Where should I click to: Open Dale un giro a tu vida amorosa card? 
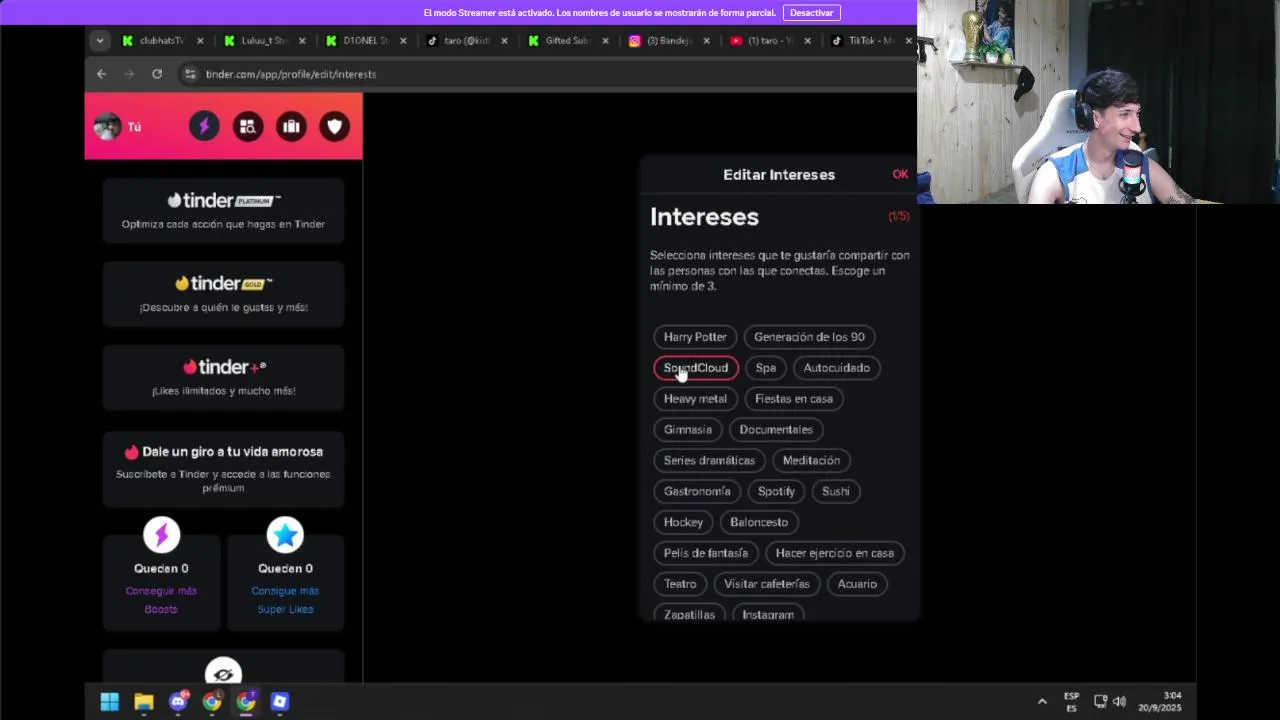[223, 469]
